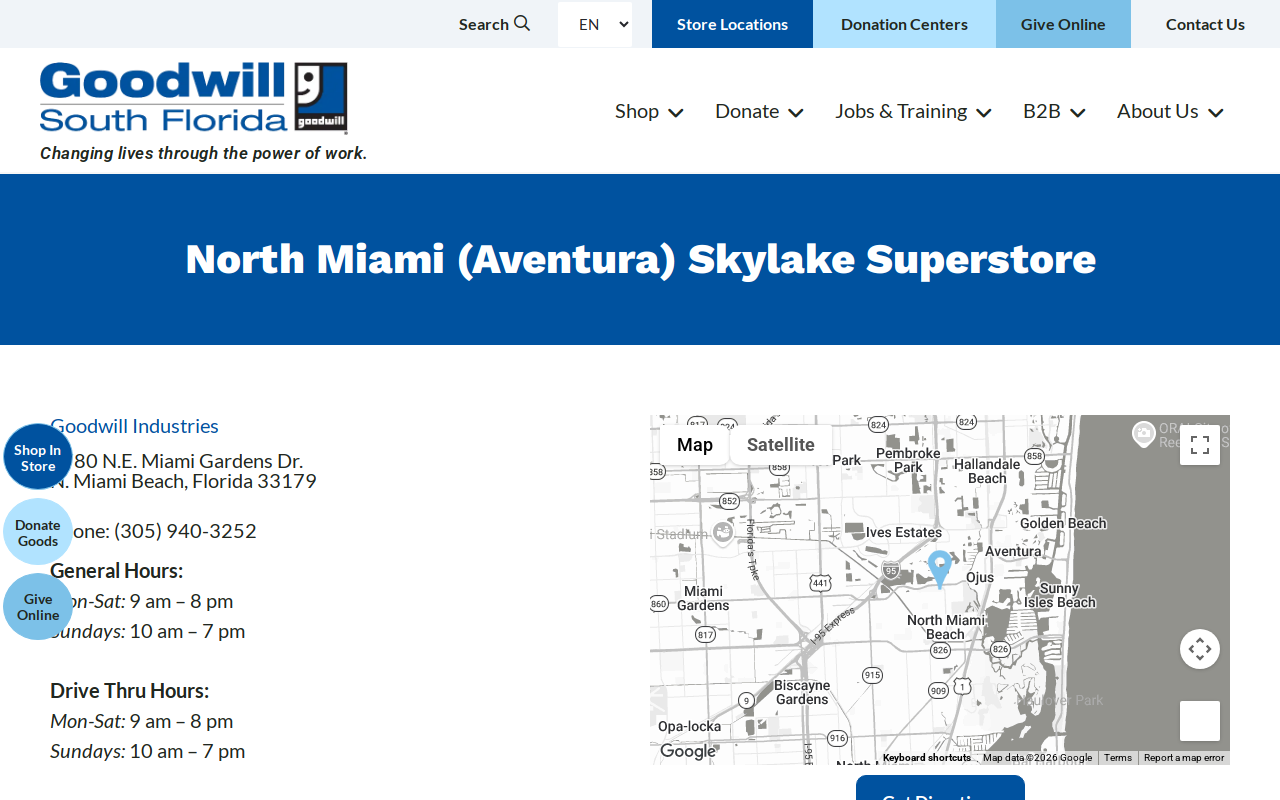Screen dimensions: 1280x800
Task: Click the Google logo on map
Action: pyautogui.click(x=688, y=751)
